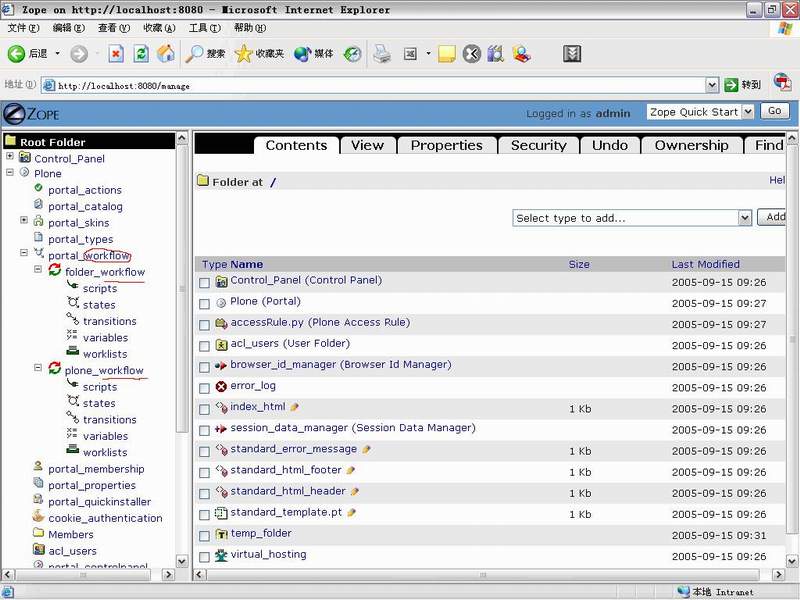Collapse the plone_workflow tree node
This screenshot has width=800, height=600.
pos(38,367)
